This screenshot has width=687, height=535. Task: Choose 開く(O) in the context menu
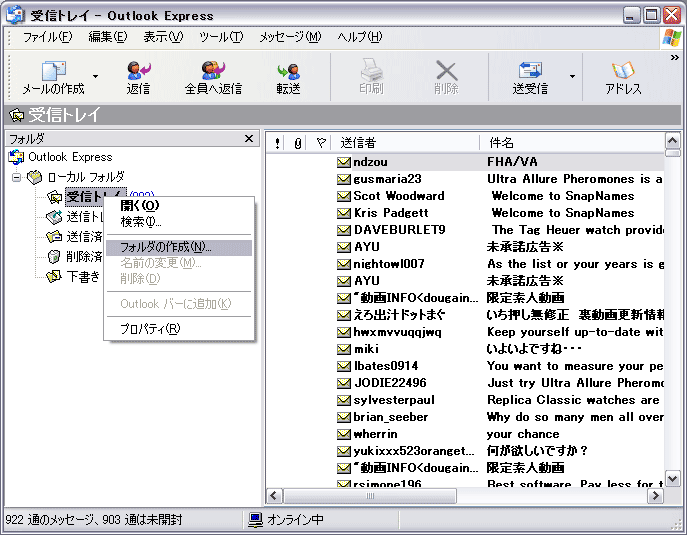coord(179,205)
